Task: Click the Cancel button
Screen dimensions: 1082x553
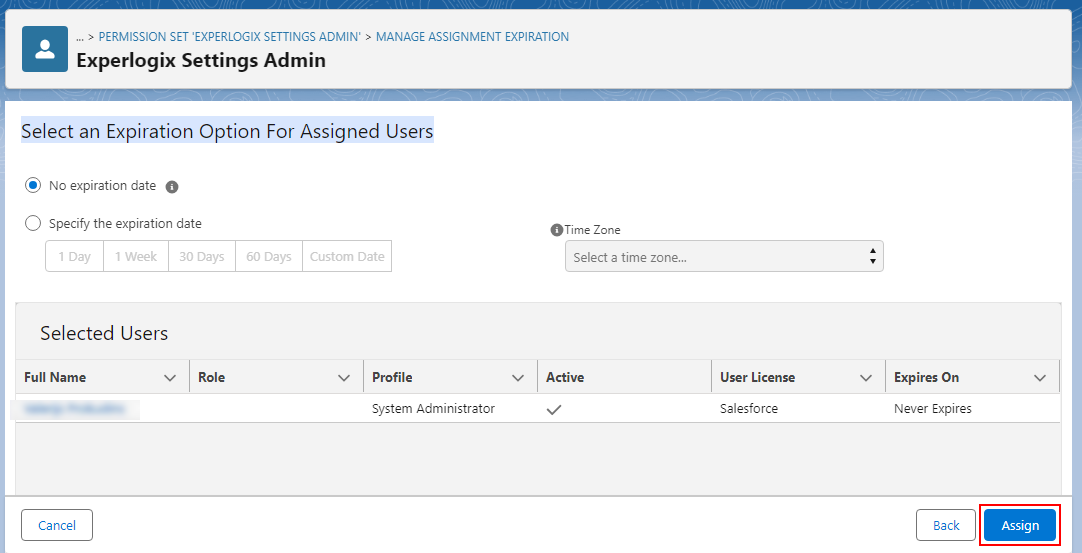Action: click(57, 525)
